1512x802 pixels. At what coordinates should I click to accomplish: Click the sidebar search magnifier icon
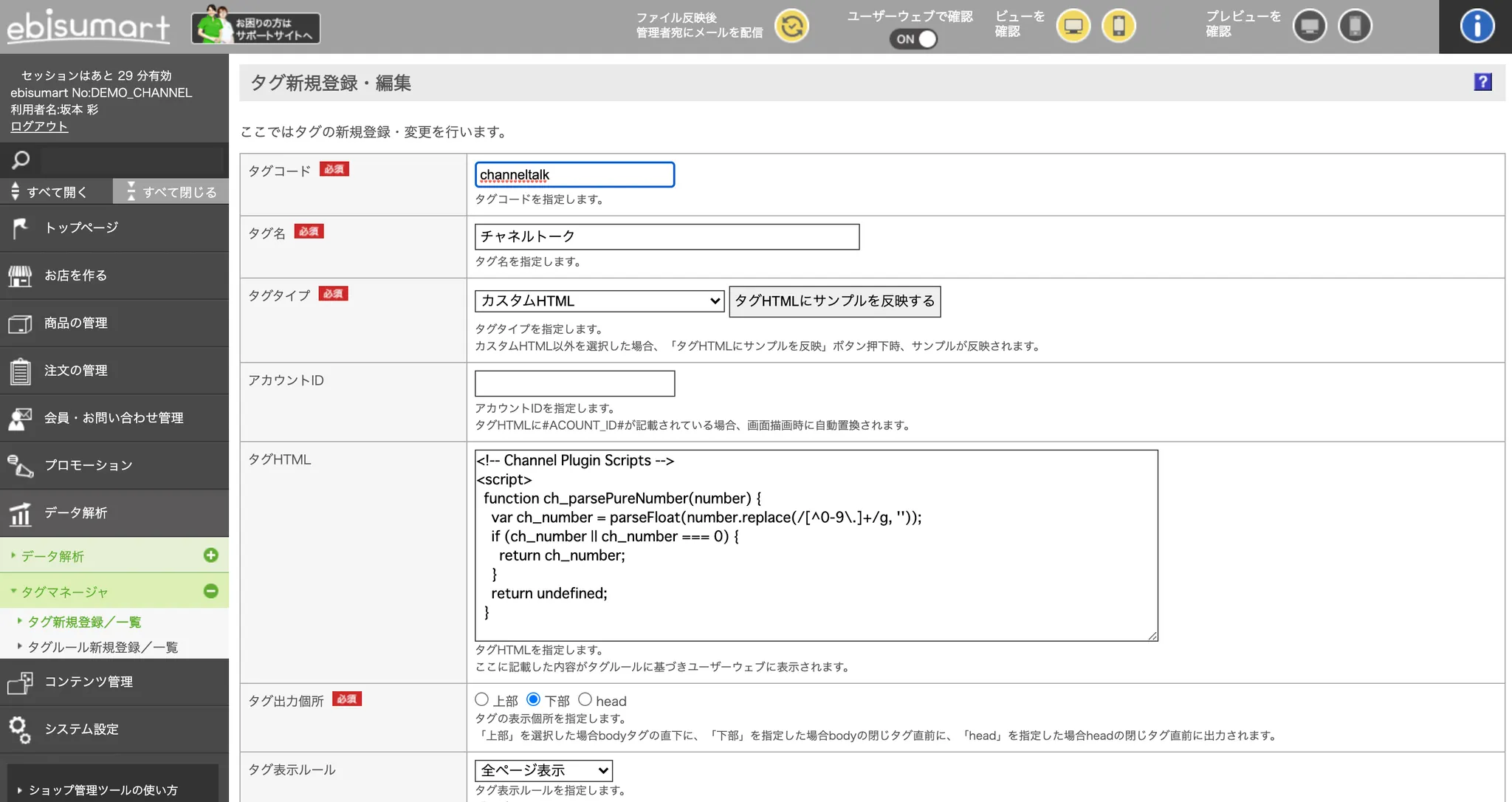(21, 160)
